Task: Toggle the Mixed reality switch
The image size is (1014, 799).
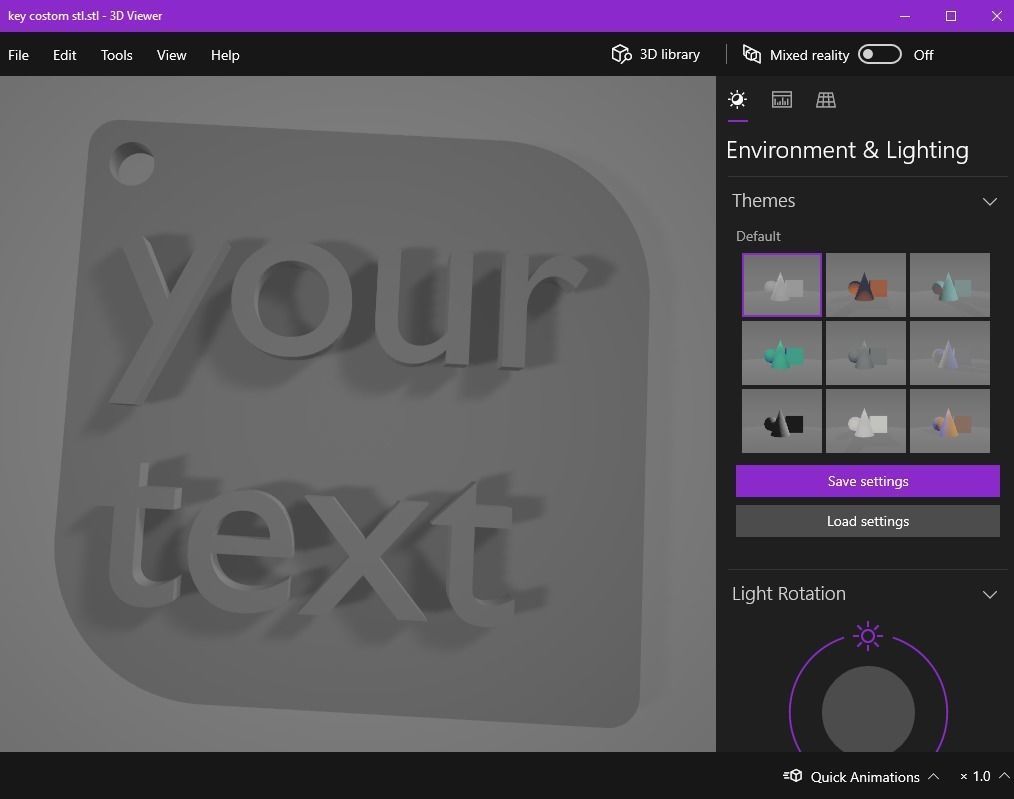Action: coord(879,54)
